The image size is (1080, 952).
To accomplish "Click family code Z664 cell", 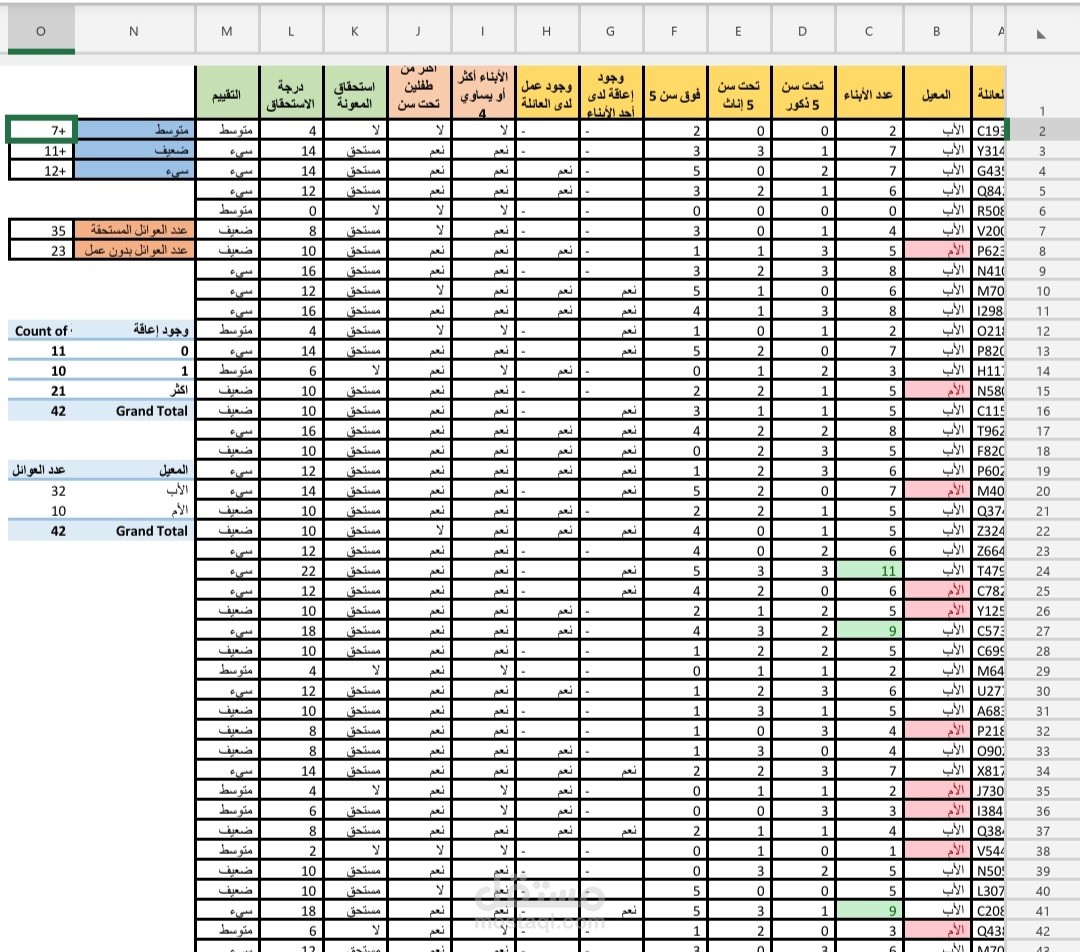I will pyautogui.click(x=989, y=550).
